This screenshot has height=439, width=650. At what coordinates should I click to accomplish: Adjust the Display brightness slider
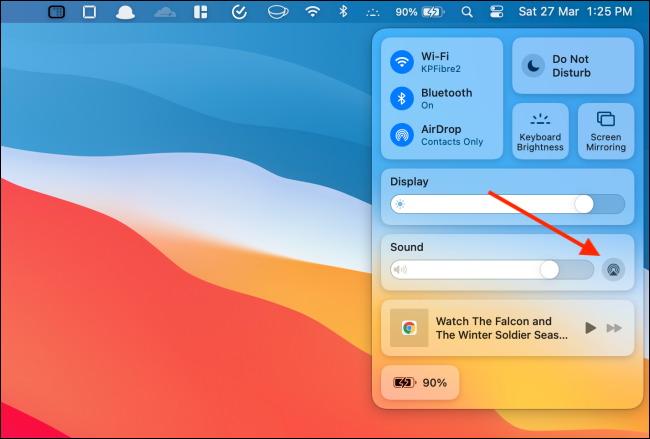(507, 204)
